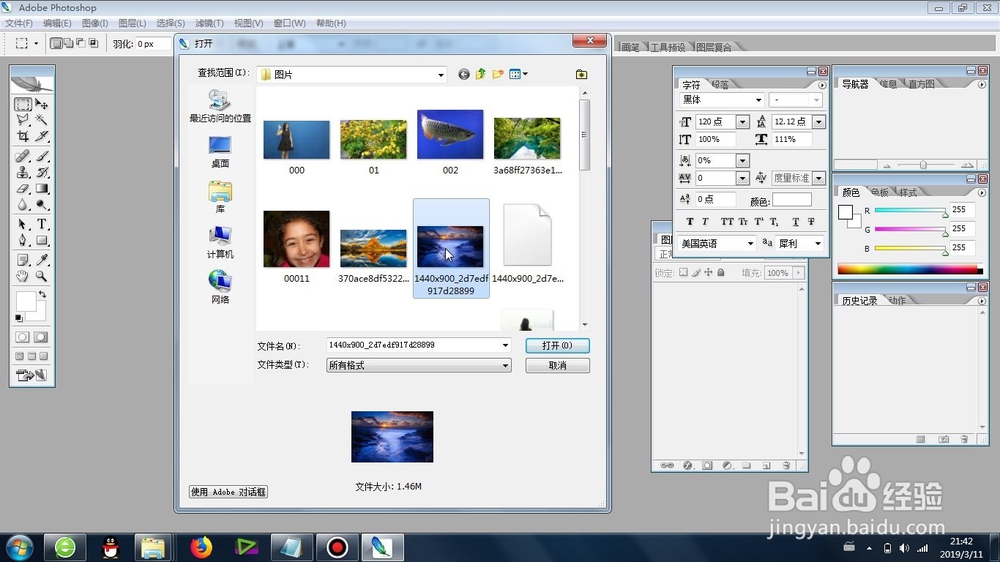The height and width of the screenshot is (562, 1000).
Task: Select the Rectangle shape tool
Action: coord(42,240)
